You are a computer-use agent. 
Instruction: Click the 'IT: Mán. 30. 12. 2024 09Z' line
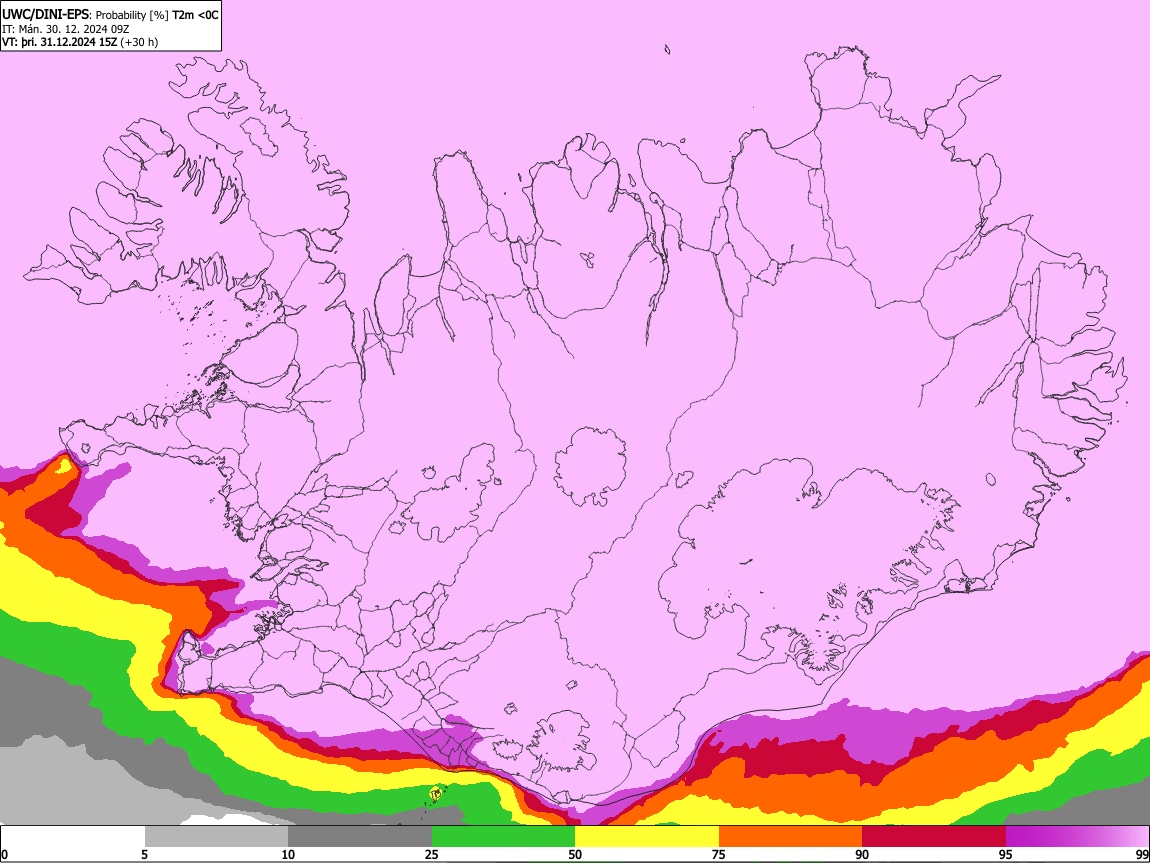click(x=66, y=29)
